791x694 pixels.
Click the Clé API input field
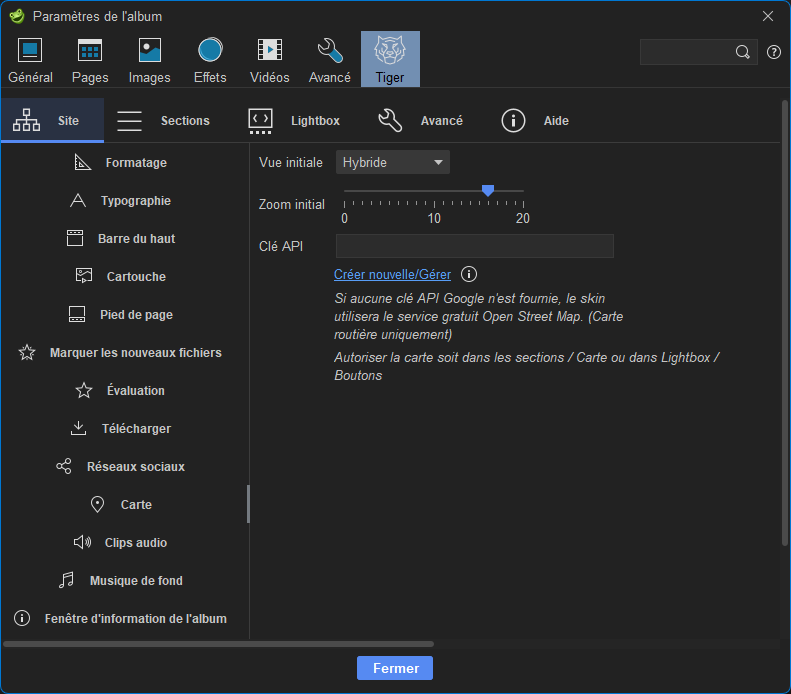474,246
